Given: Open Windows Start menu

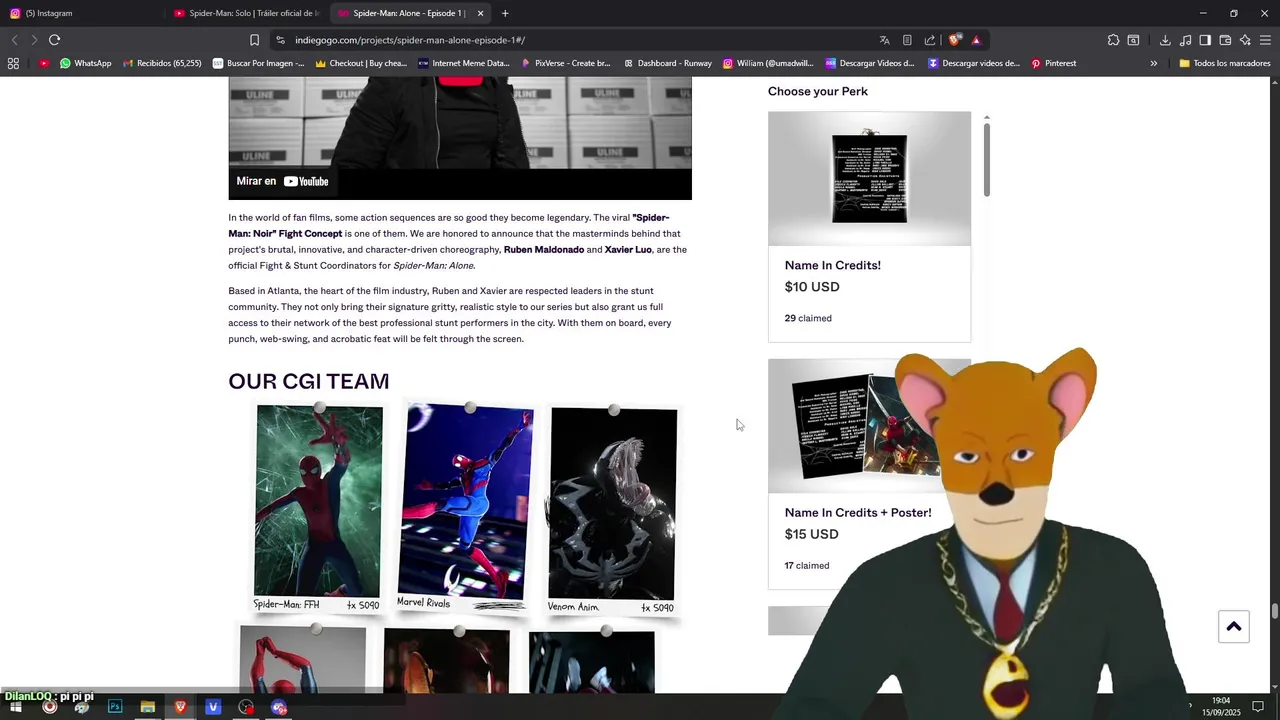Looking at the screenshot, I should 16,707.
